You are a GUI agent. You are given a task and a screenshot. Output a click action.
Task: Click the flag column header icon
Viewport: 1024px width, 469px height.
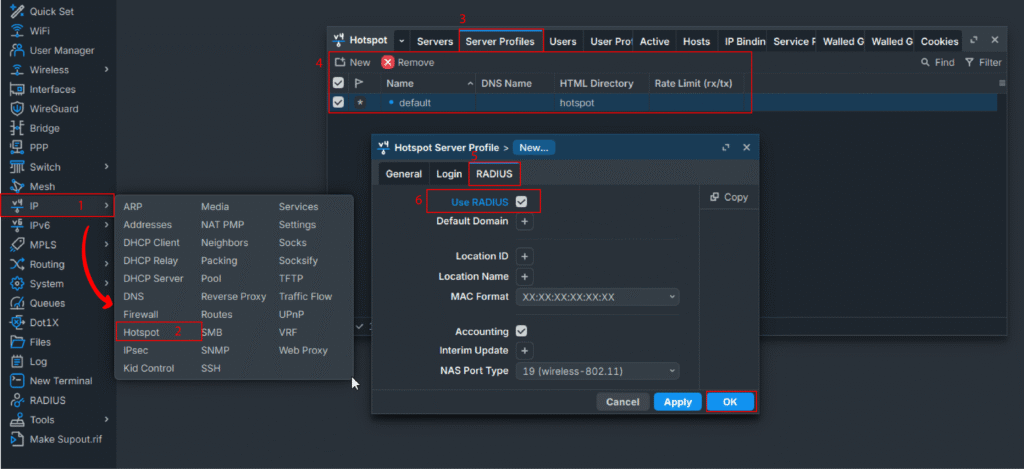click(x=359, y=83)
